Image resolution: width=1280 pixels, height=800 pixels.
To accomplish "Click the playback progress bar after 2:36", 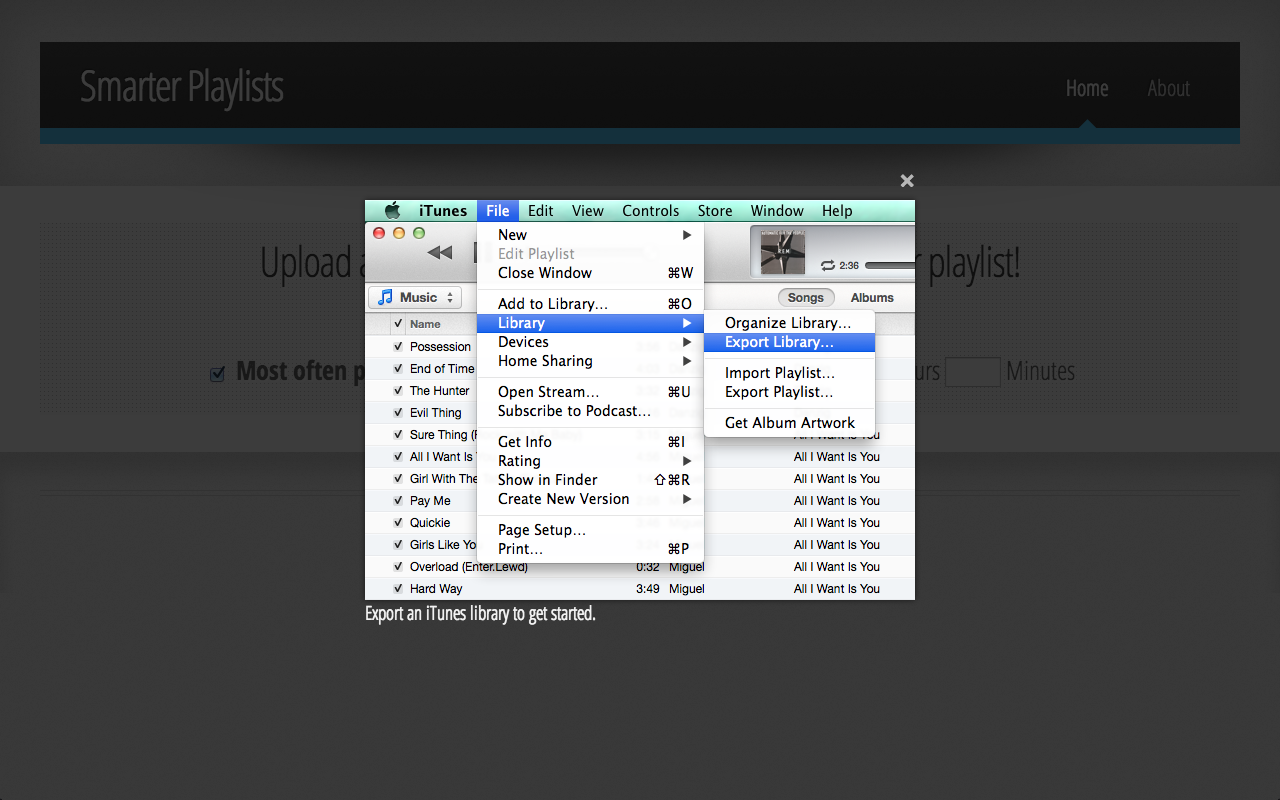I will (x=889, y=266).
